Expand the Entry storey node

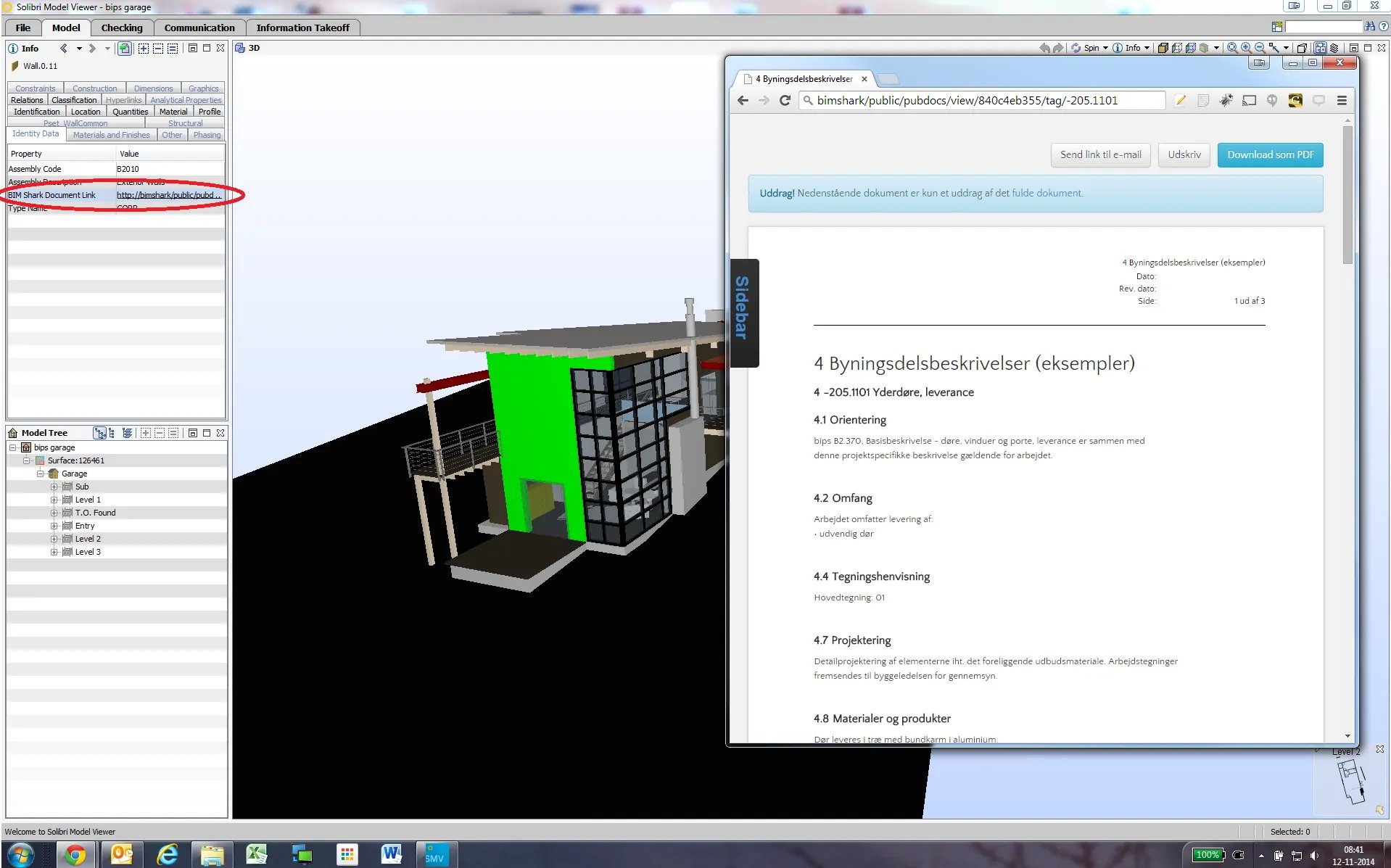54,526
